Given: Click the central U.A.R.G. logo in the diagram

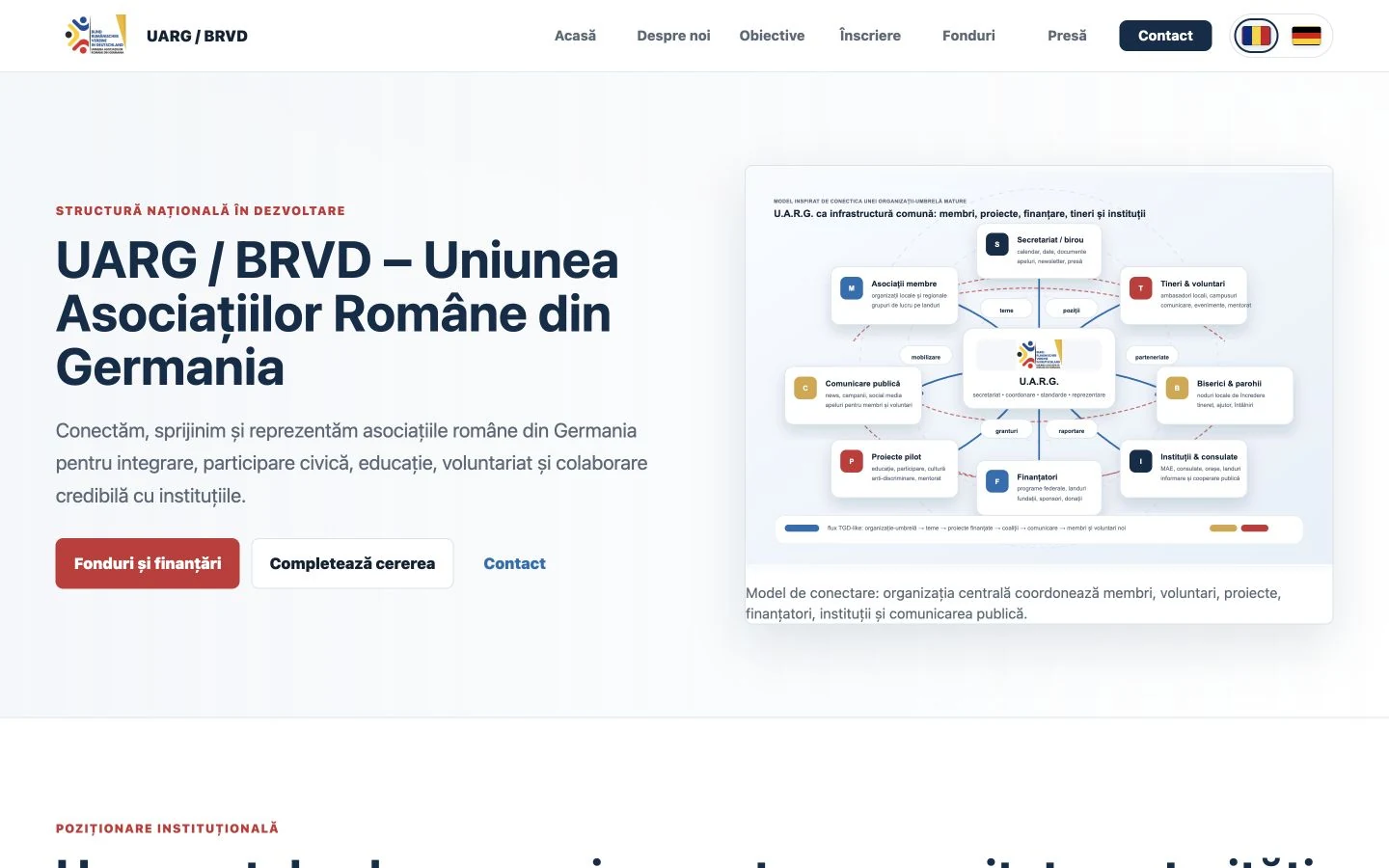Looking at the screenshot, I should (x=1039, y=354).
